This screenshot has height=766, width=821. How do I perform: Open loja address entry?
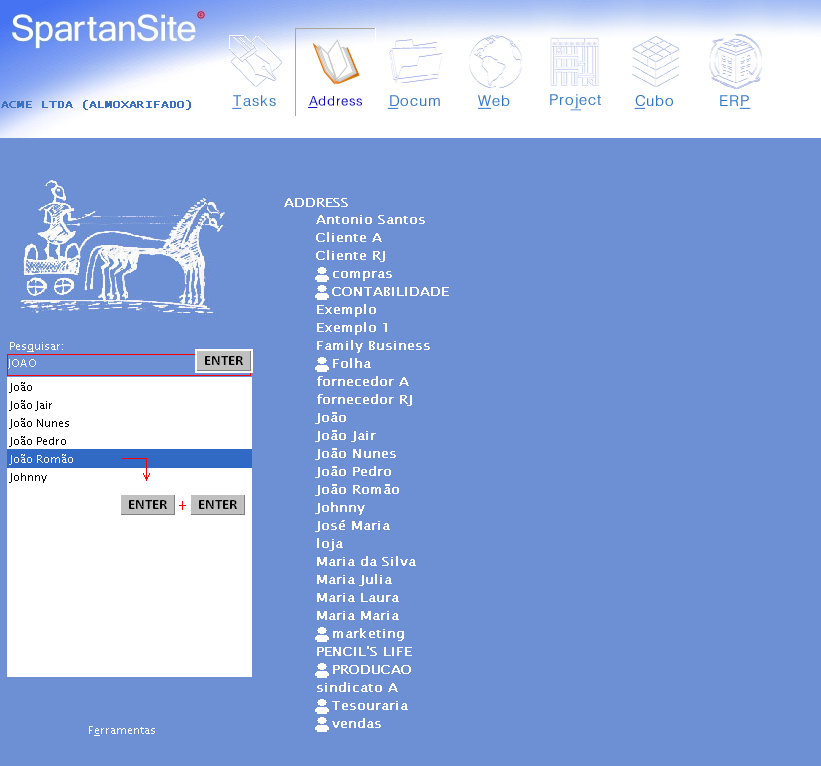(329, 544)
